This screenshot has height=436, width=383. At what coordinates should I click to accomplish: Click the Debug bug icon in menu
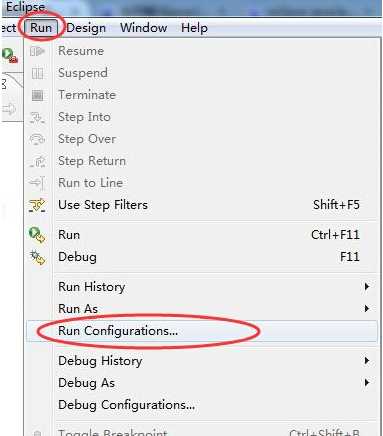37,257
